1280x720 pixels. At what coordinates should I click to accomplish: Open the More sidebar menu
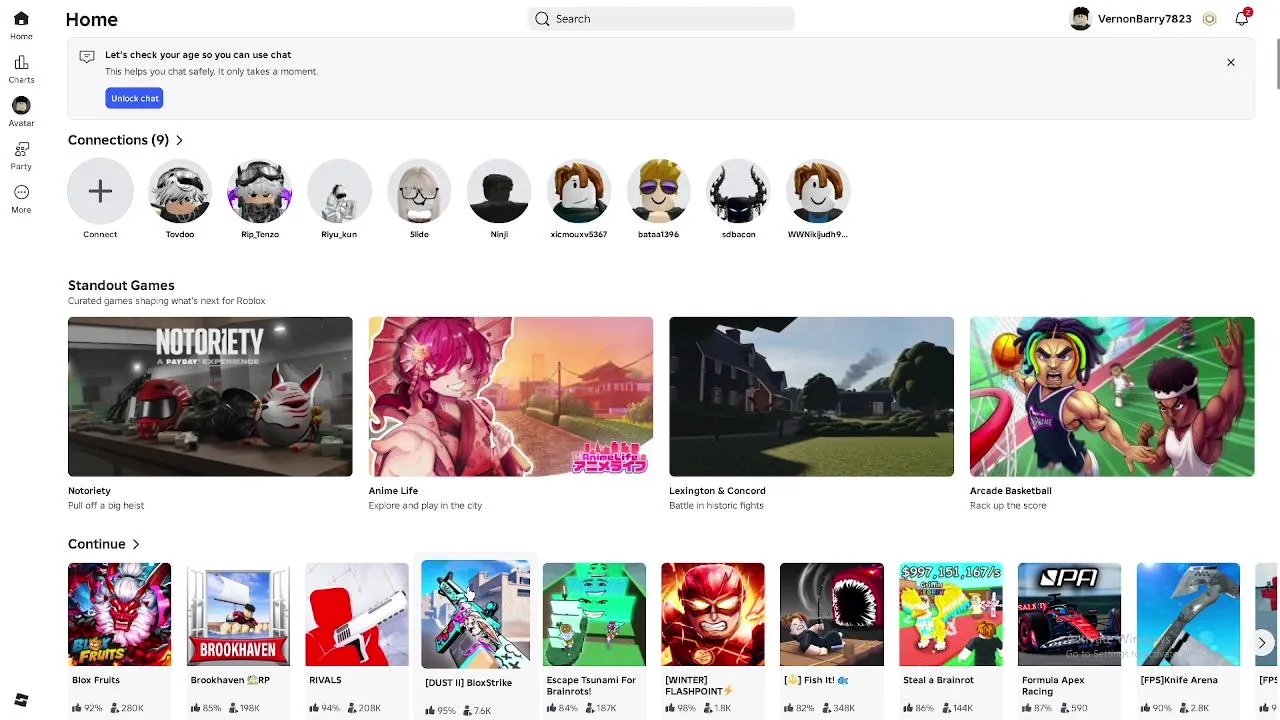(x=21, y=192)
